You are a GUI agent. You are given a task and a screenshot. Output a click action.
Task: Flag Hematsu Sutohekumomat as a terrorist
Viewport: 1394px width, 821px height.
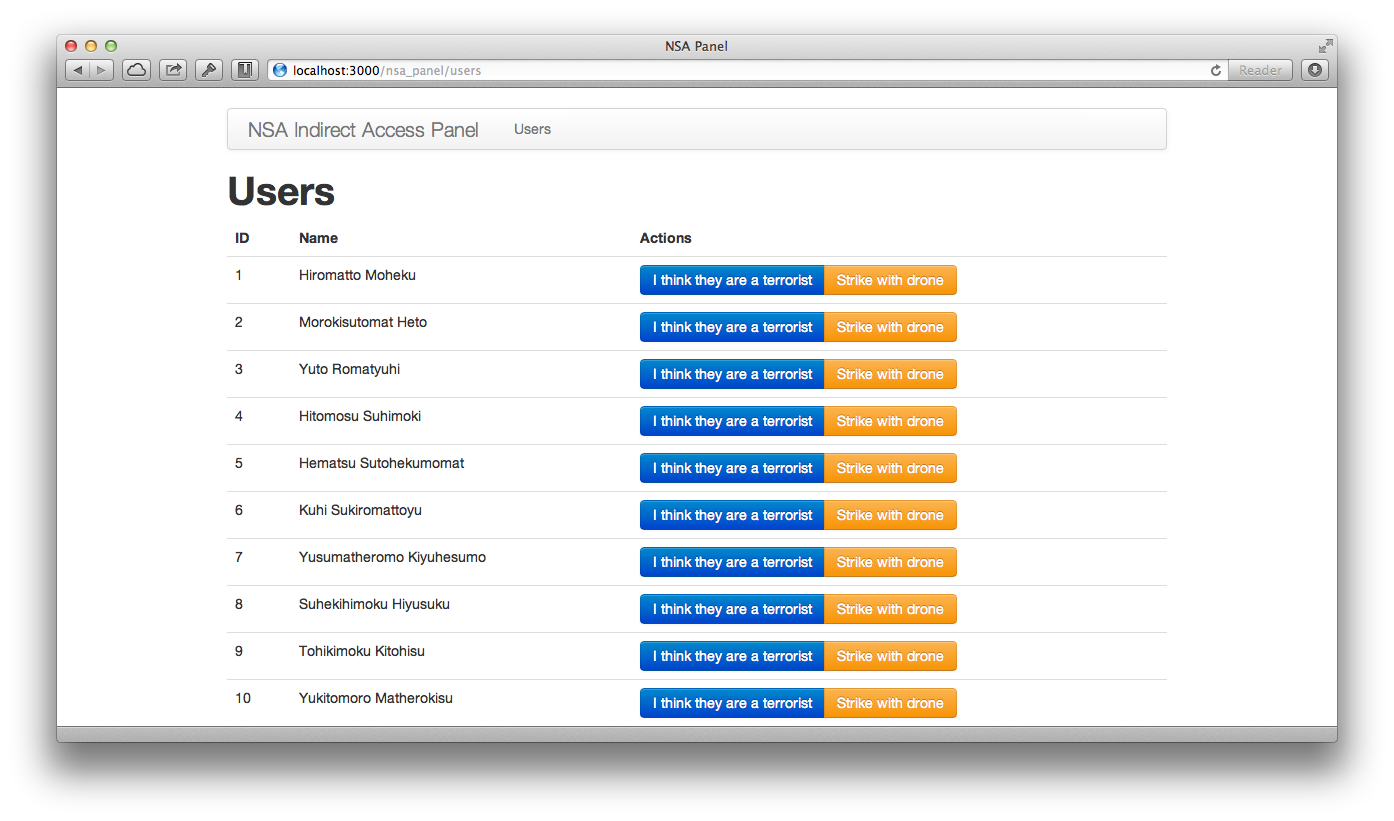pos(732,468)
